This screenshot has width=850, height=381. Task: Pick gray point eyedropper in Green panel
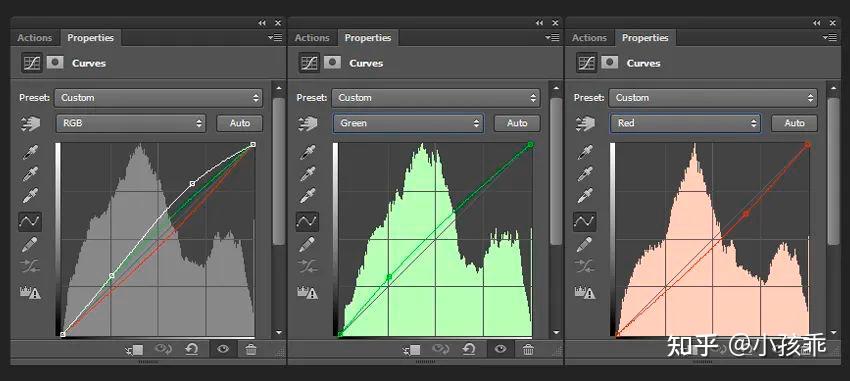[x=308, y=174]
